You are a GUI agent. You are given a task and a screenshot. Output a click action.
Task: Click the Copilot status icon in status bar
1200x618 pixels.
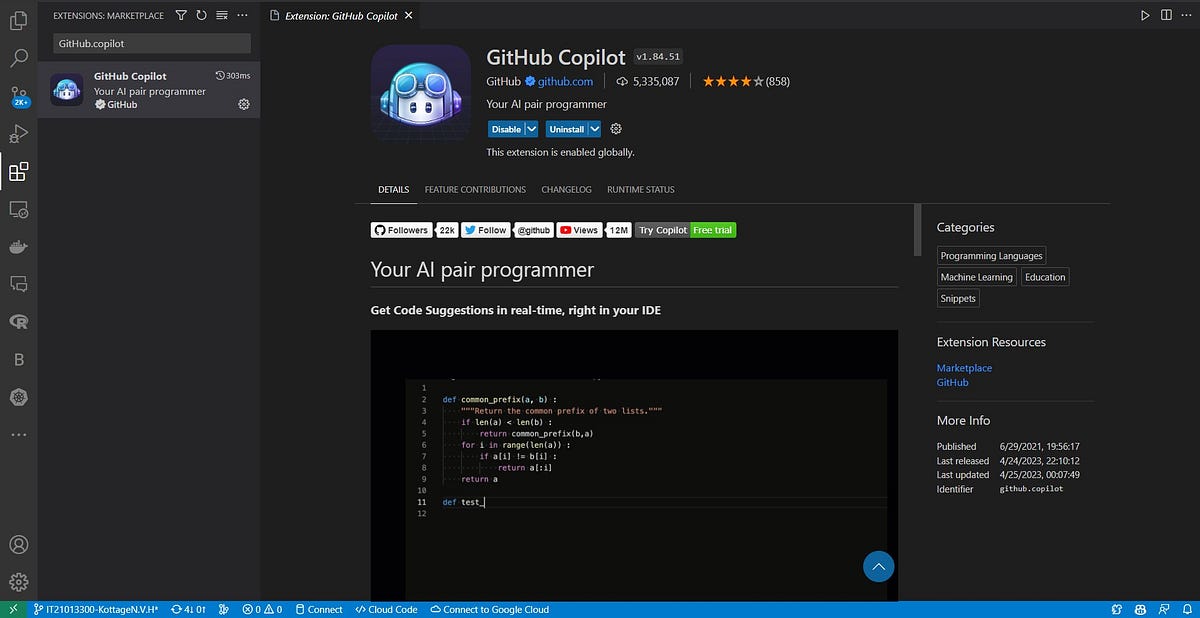1140,609
